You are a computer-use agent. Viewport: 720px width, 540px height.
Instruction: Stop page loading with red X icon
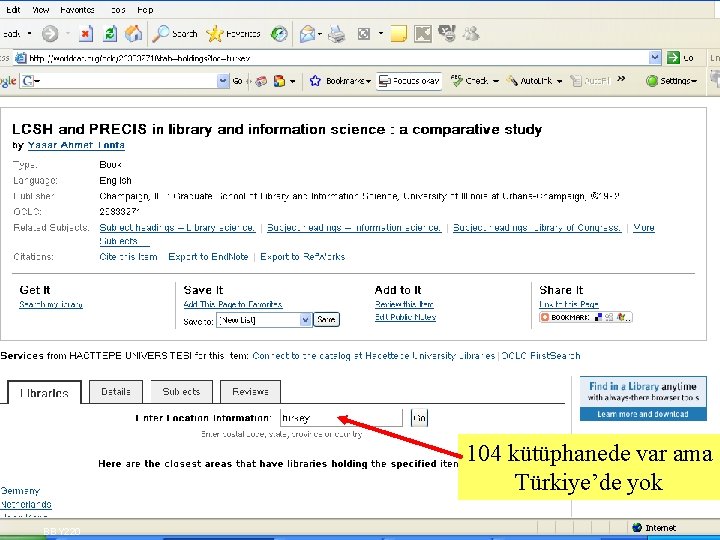(85, 34)
